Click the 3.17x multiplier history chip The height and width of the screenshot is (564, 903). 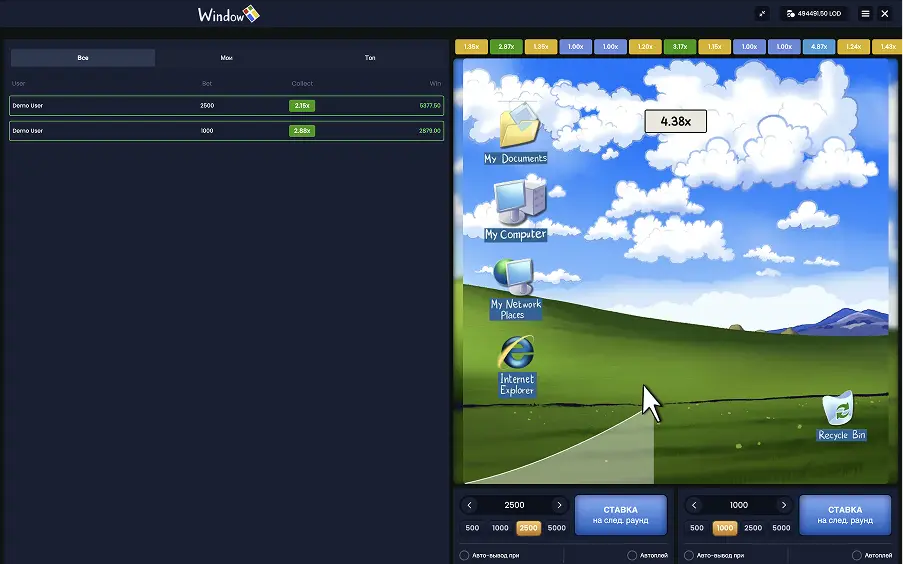point(680,47)
